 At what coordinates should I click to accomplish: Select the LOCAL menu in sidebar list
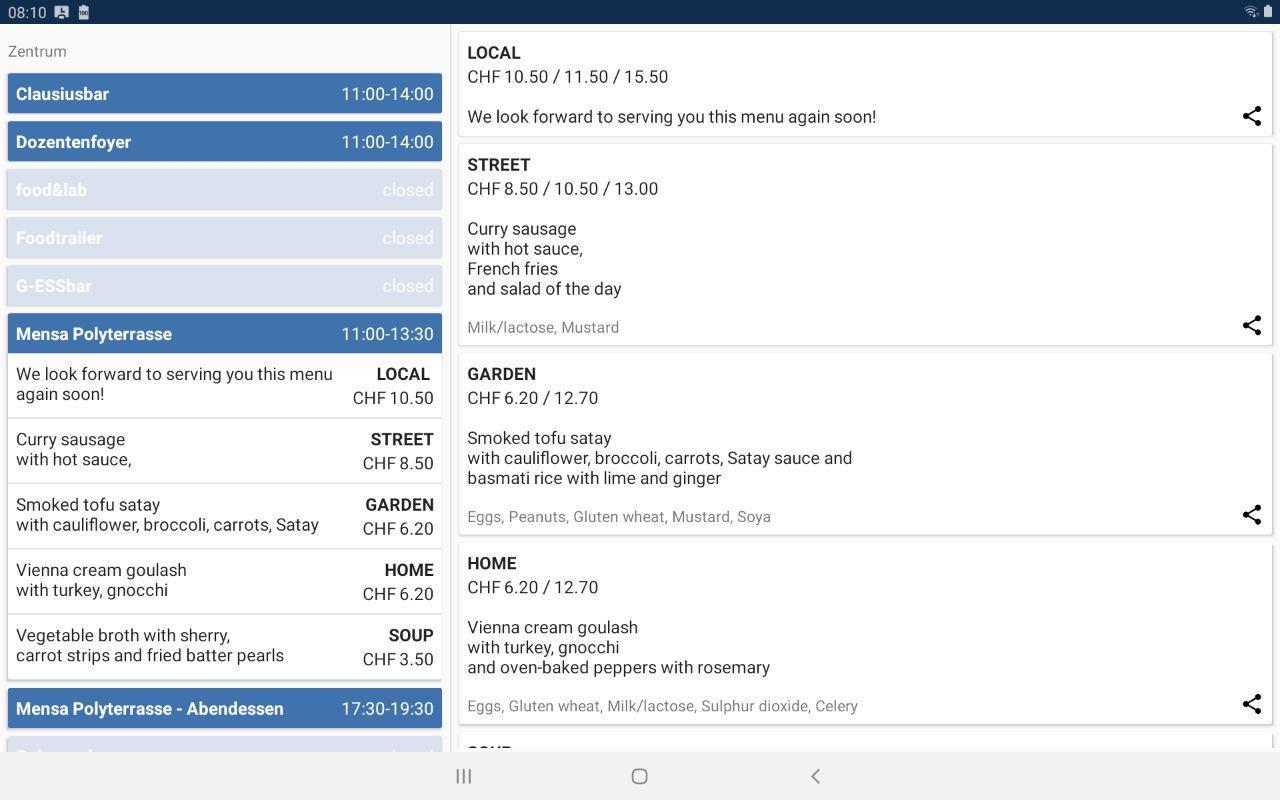(224, 385)
